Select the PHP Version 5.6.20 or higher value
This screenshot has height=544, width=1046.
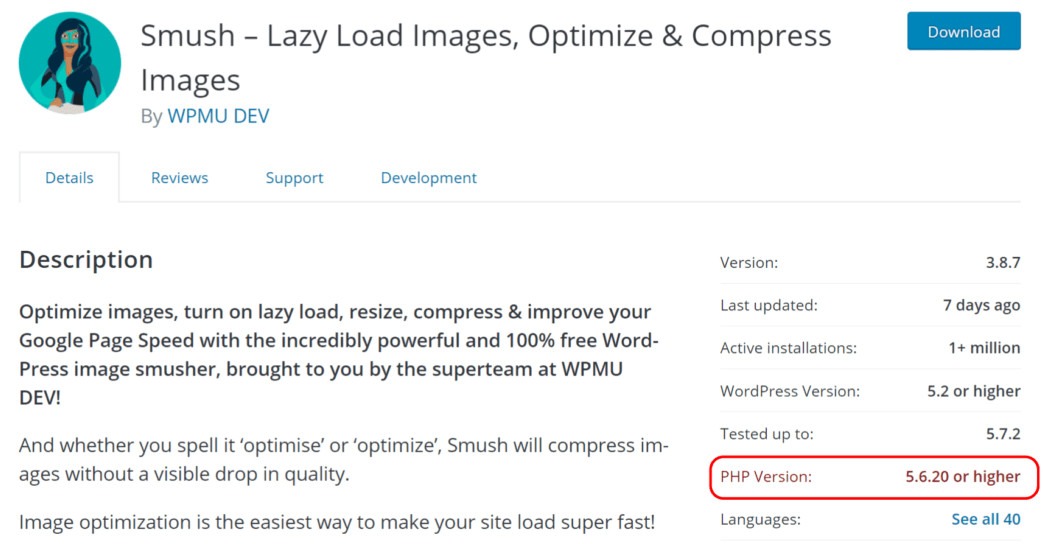point(963,477)
